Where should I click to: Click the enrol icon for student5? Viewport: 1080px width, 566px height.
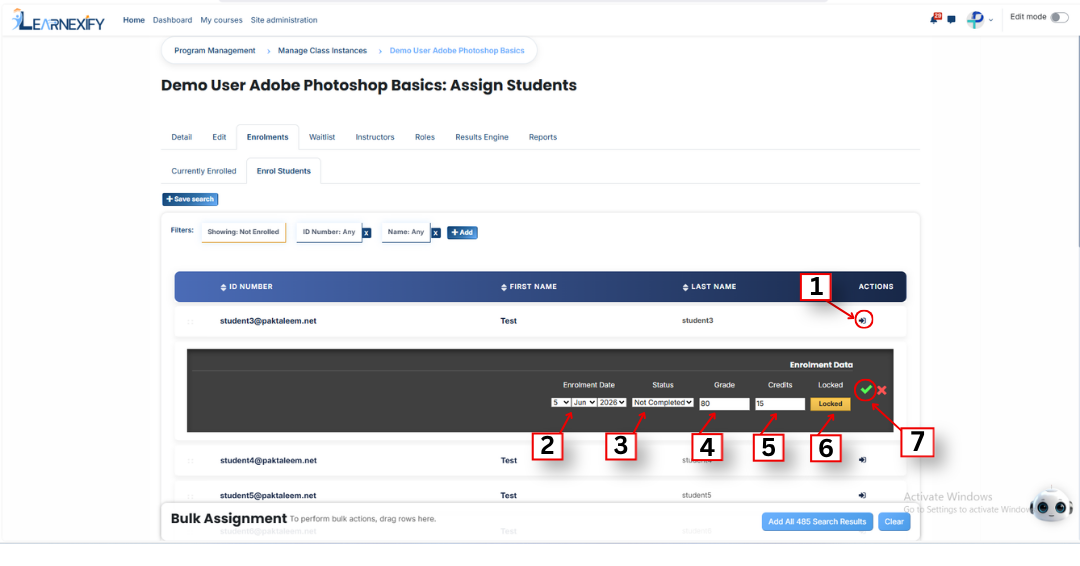coord(862,495)
